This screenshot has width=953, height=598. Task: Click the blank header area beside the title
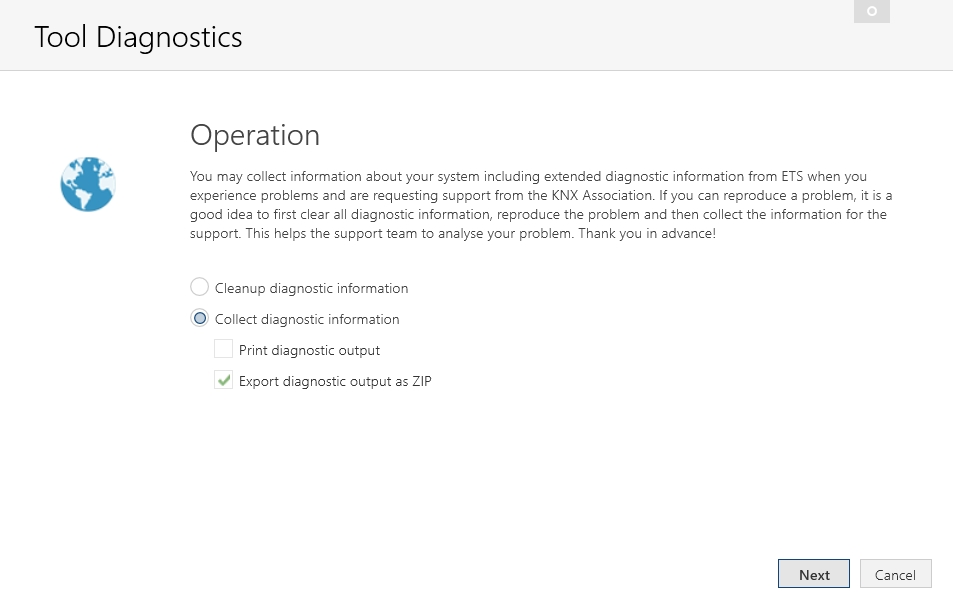click(x=547, y=36)
